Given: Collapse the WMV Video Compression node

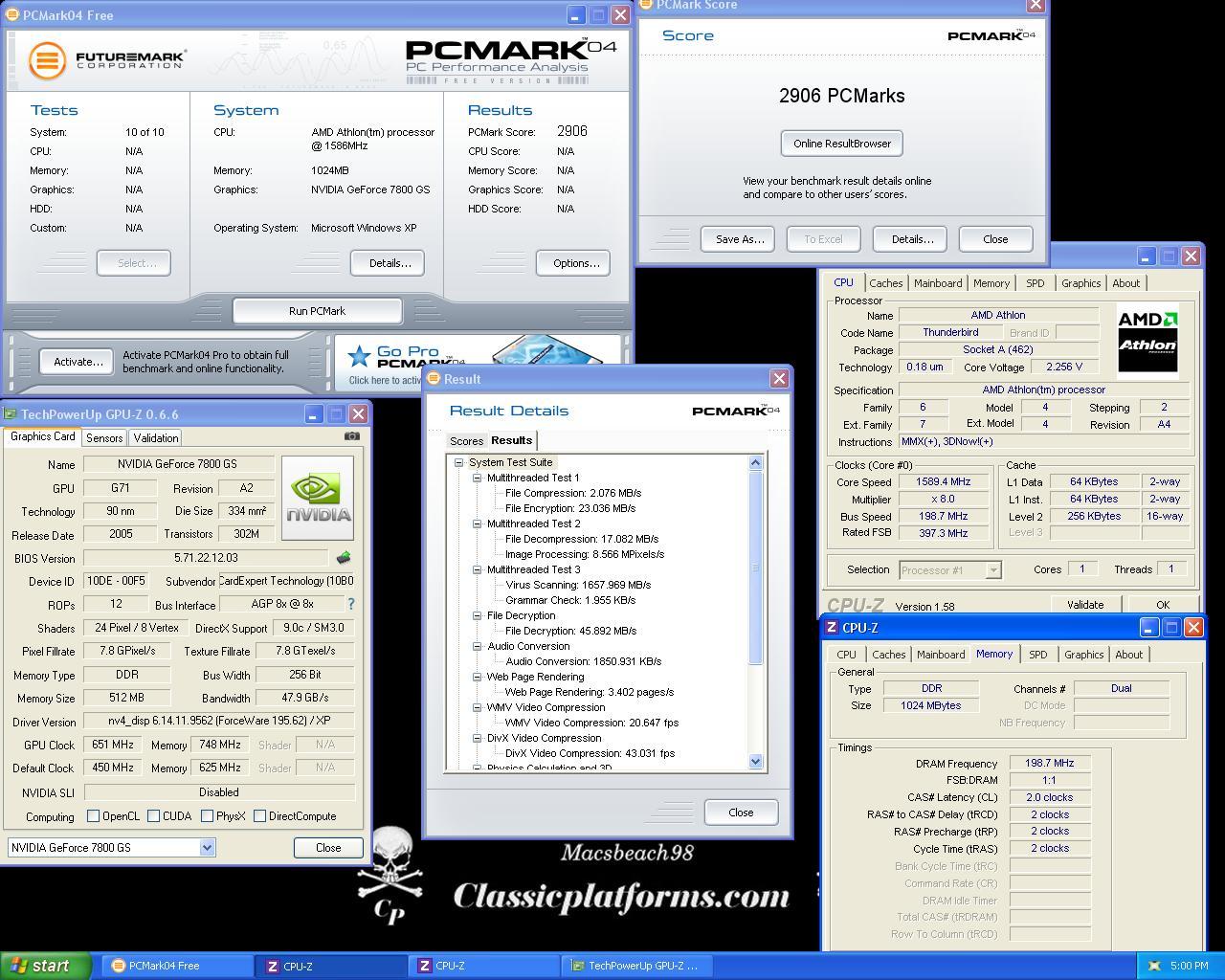Looking at the screenshot, I should (x=477, y=707).
